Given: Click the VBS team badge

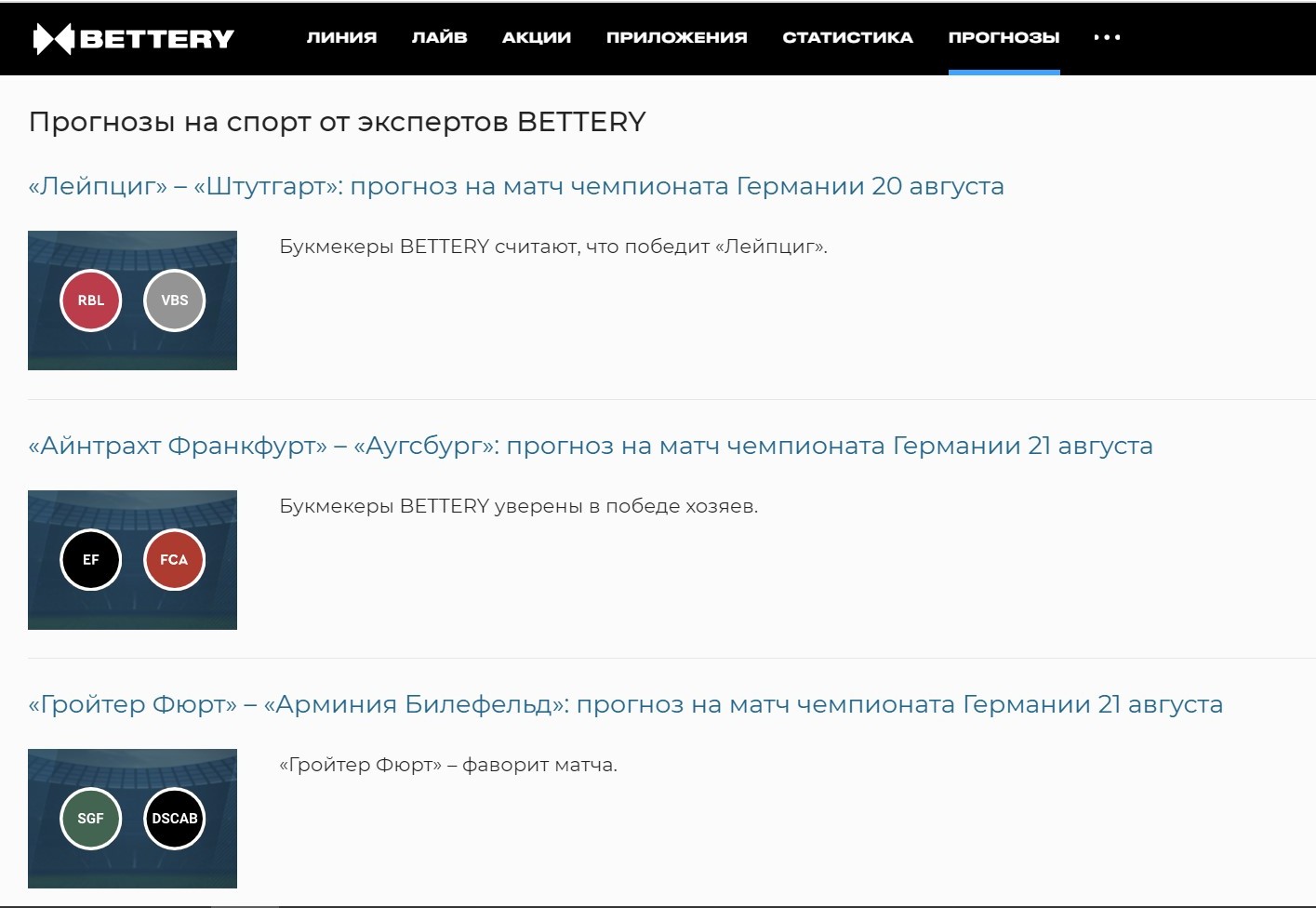Looking at the screenshot, I should click(175, 300).
